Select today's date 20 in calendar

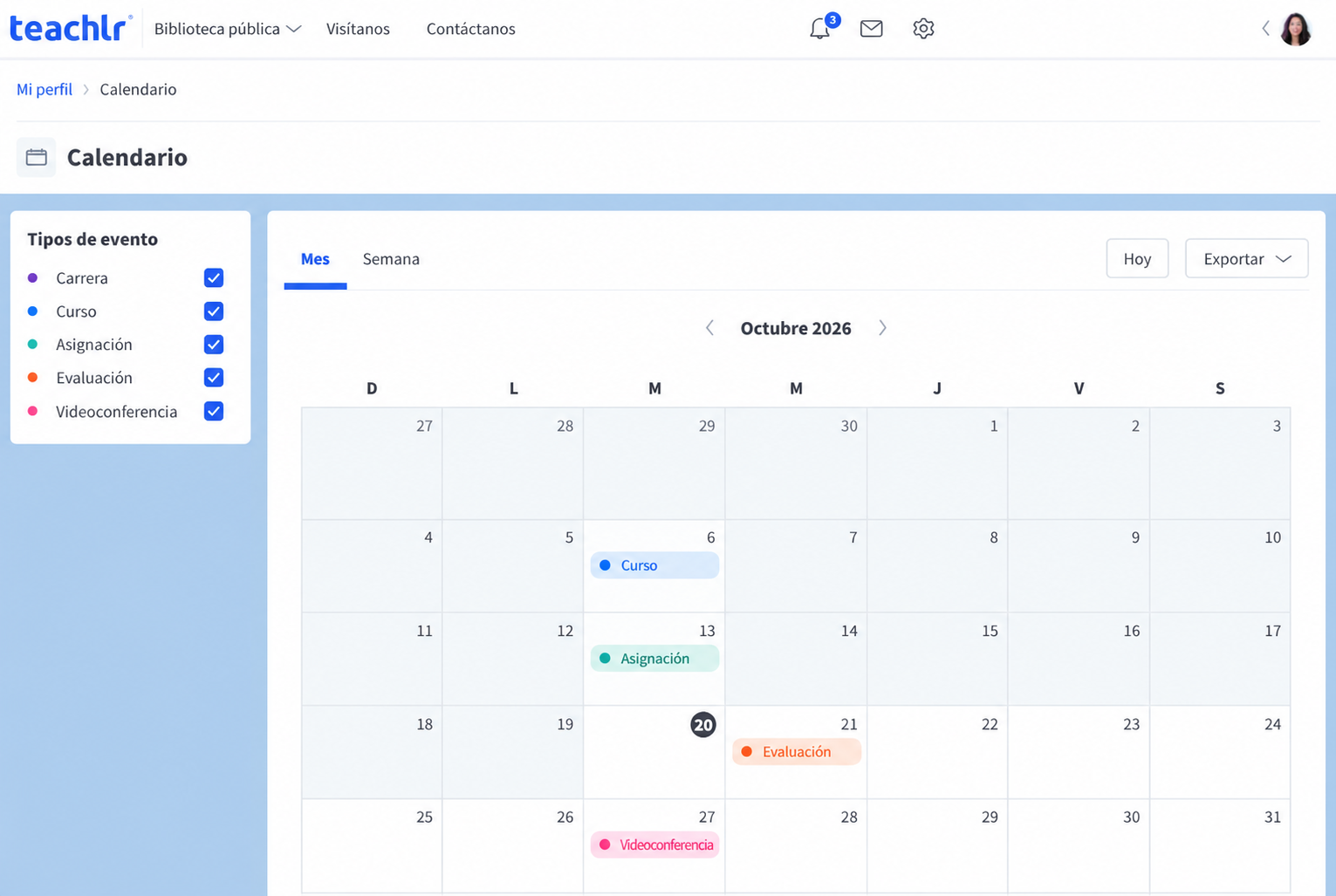pyautogui.click(x=703, y=724)
